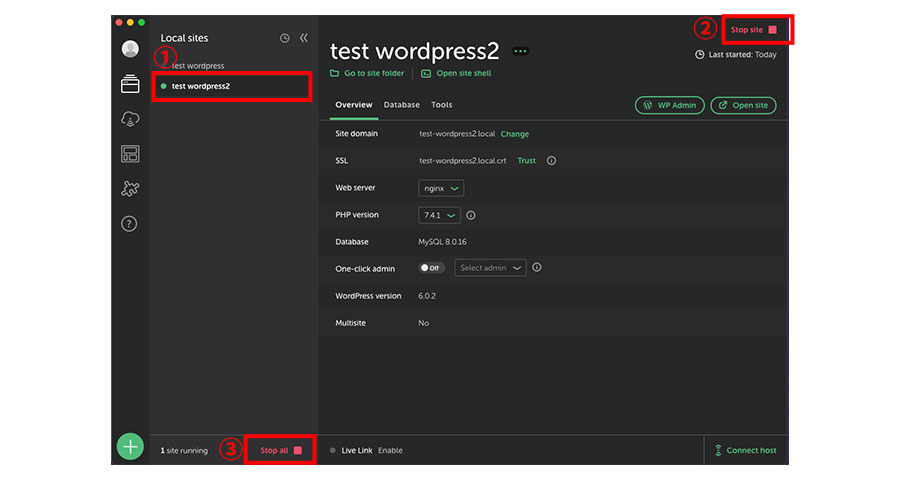The height and width of the screenshot is (480, 900).
Task: Open the nginx web server dropdown
Action: 441,188
